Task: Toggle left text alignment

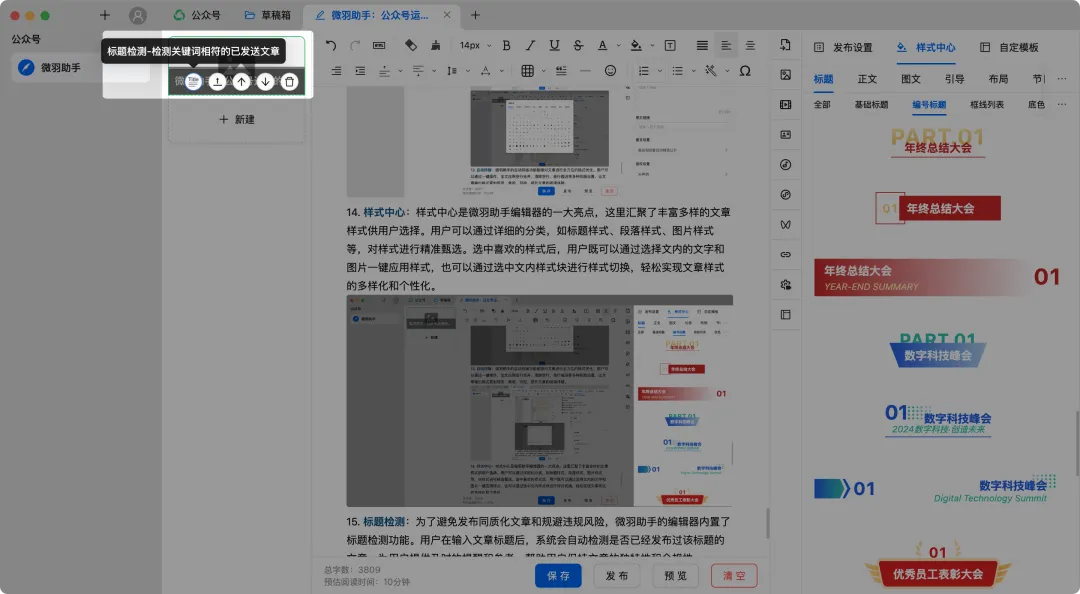Action: [x=726, y=45]
